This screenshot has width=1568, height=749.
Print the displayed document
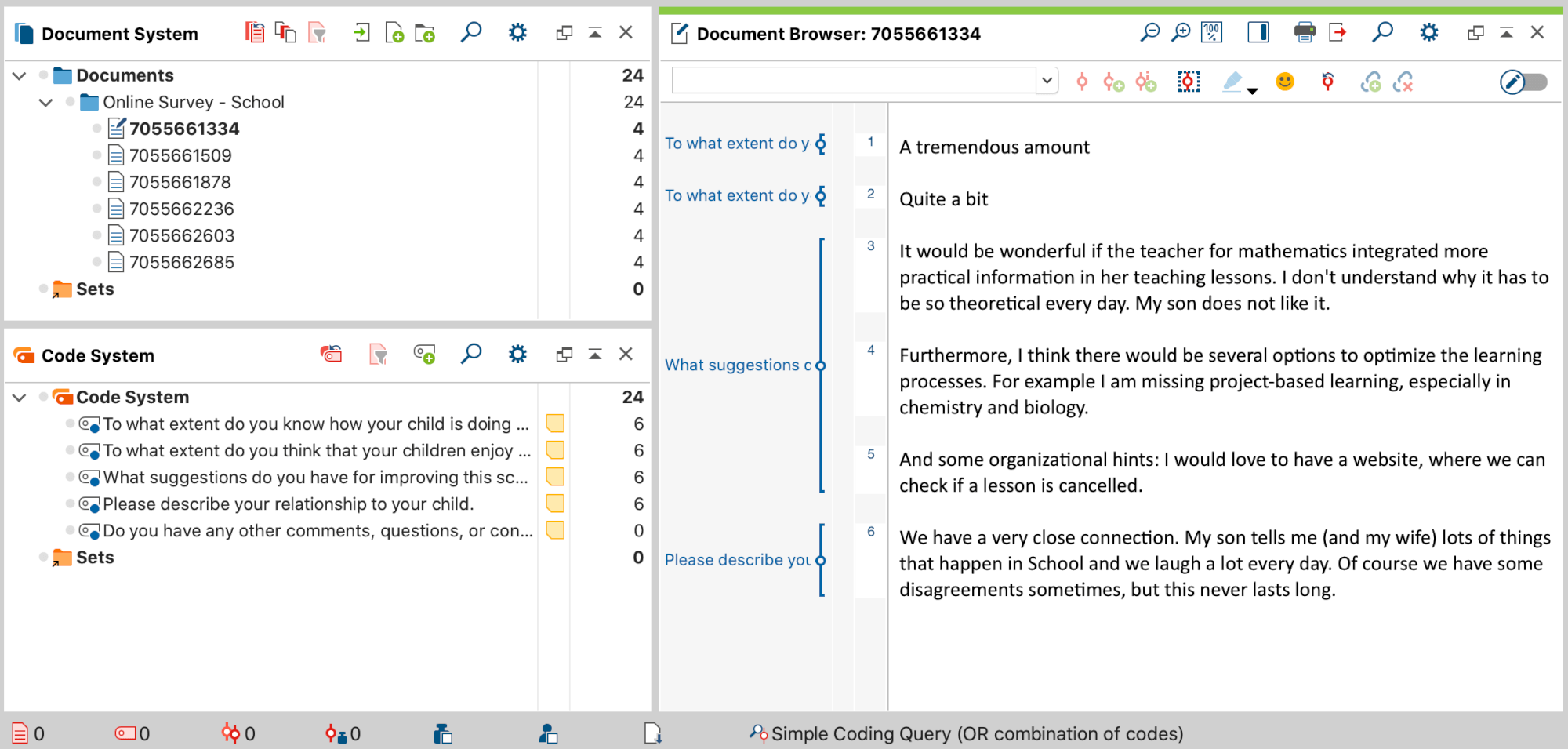1305,33
